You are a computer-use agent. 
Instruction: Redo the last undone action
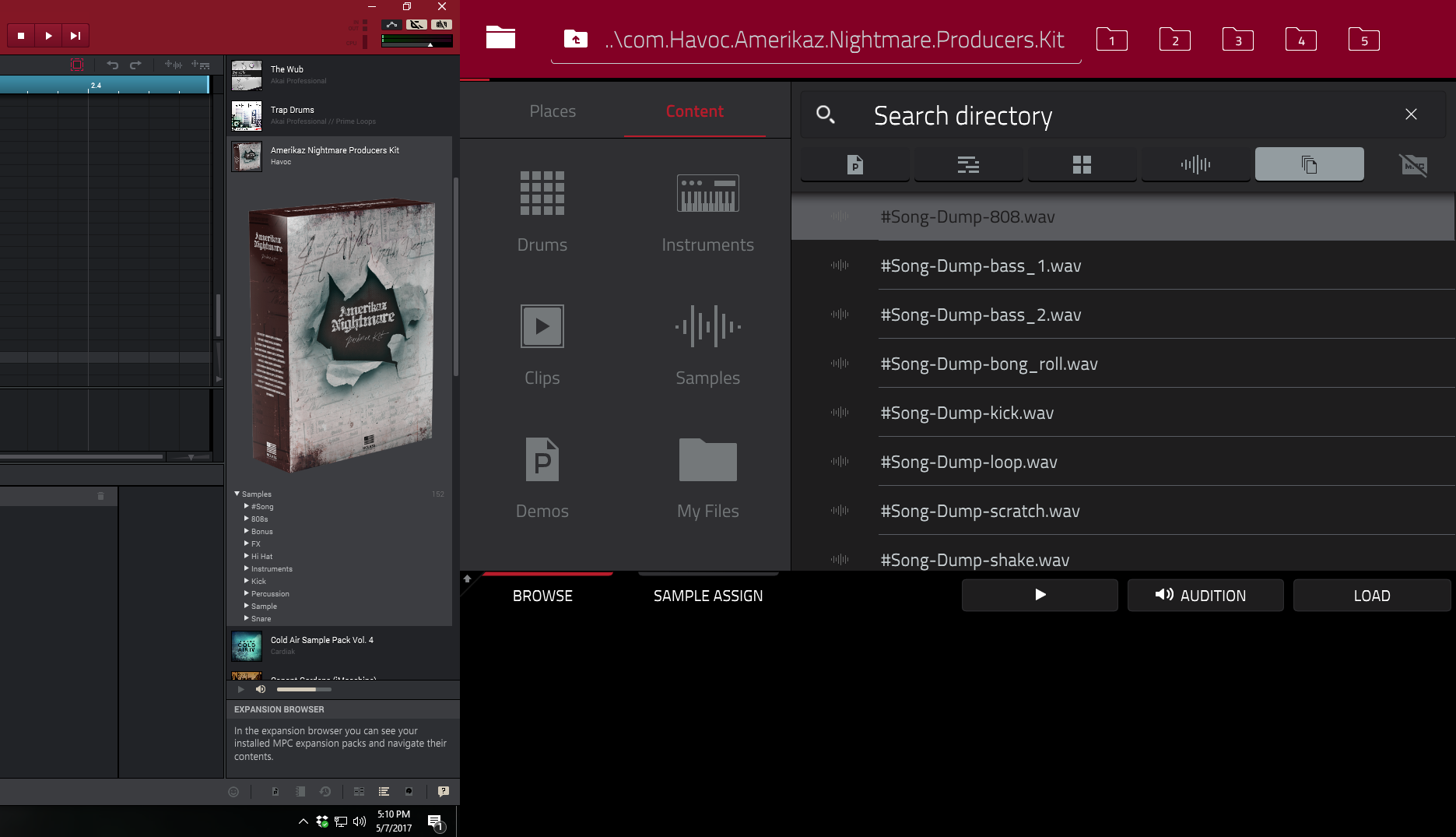[135, 65]
